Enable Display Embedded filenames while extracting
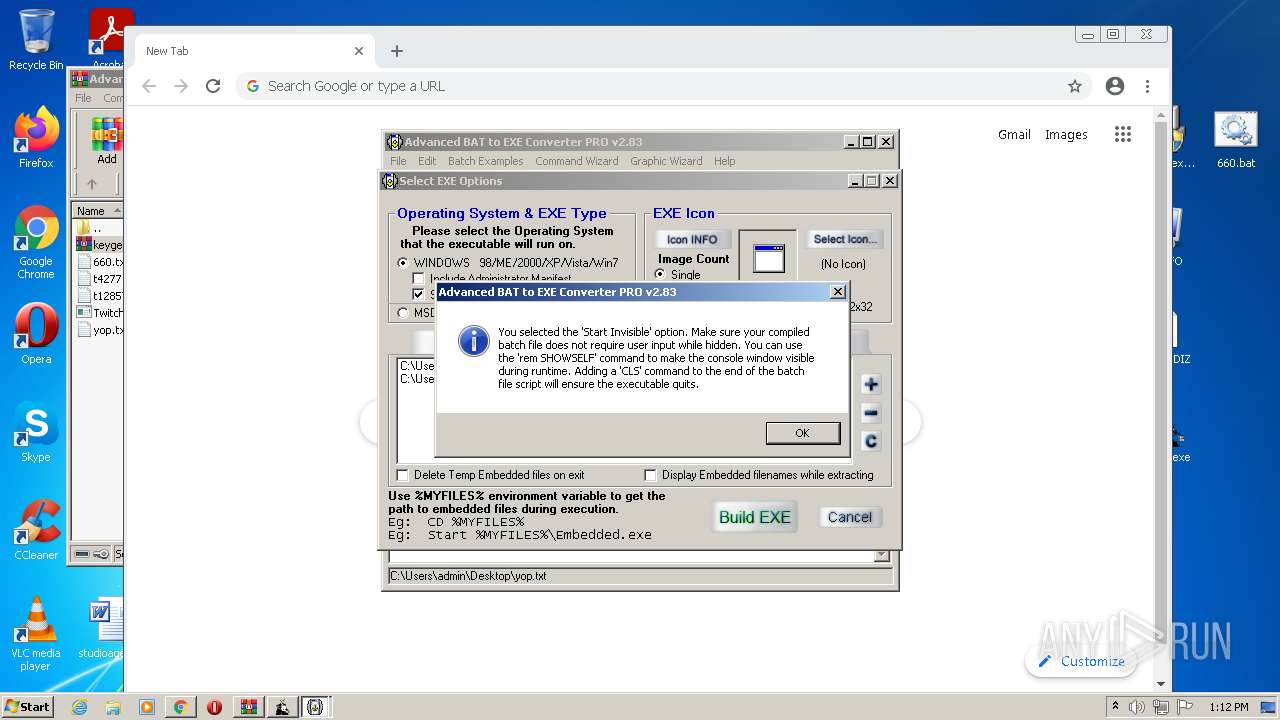 click(651, 475)
